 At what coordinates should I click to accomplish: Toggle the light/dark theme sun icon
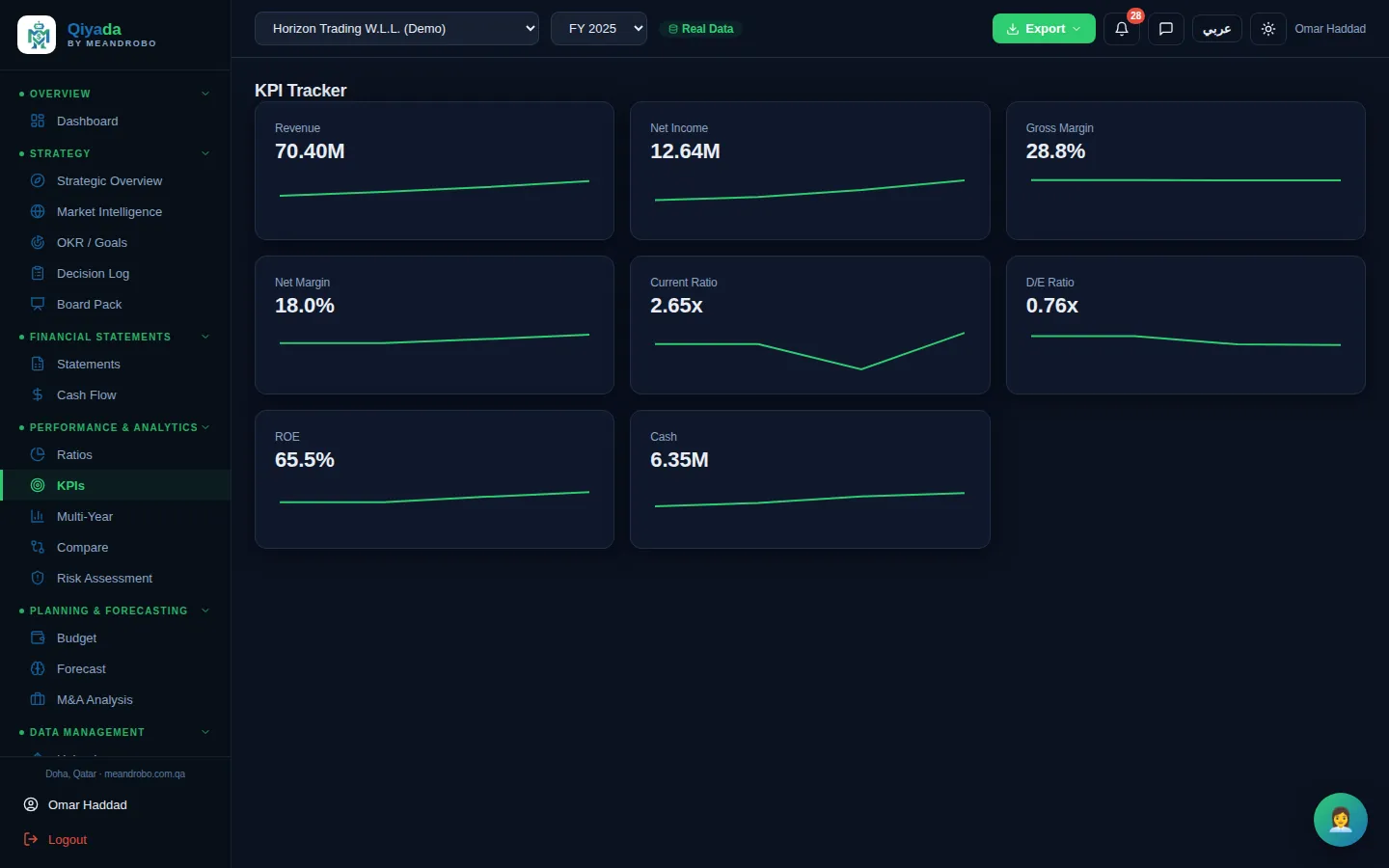(x=1268, y=29)
